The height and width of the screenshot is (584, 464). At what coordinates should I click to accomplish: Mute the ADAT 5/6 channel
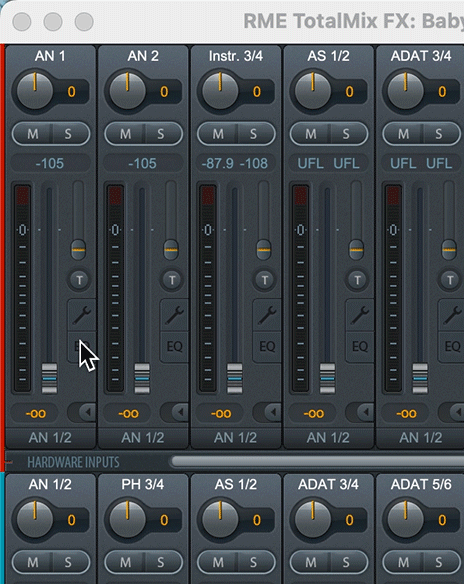[403, 562]
